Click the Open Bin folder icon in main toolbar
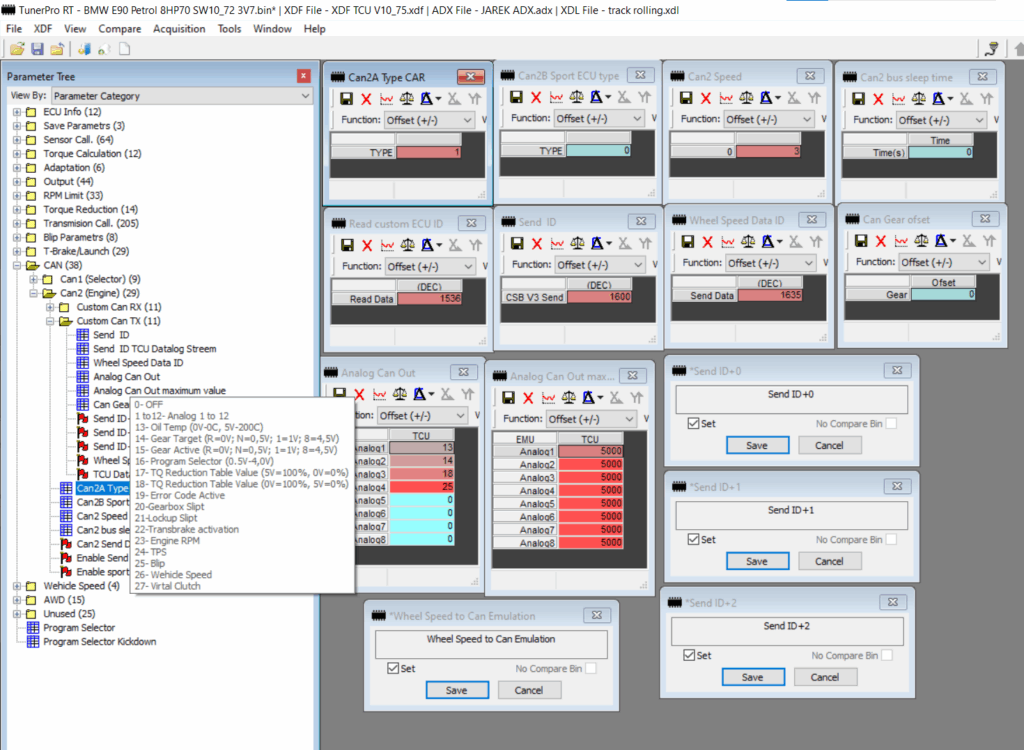 pyautogui.click(x=17, y=49)
